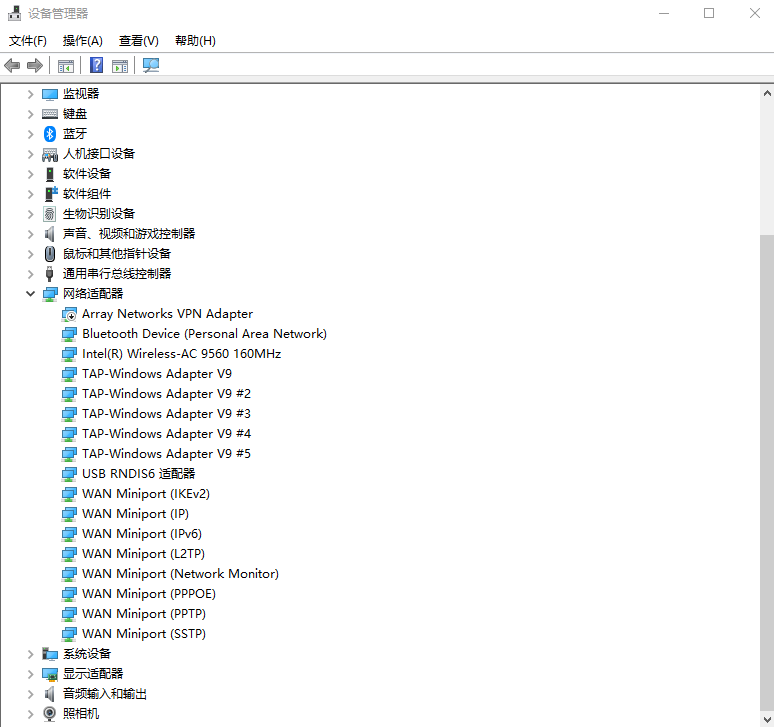
Task: Click the 照相机 camera category icon
Action: (x=49, y=714)
